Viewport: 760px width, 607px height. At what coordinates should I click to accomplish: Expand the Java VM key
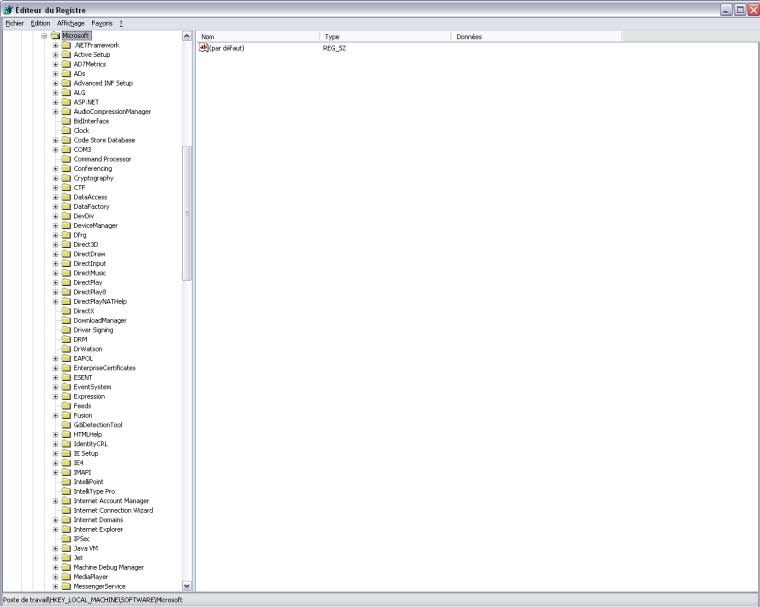pyautogui.click(x=56, y=548)
